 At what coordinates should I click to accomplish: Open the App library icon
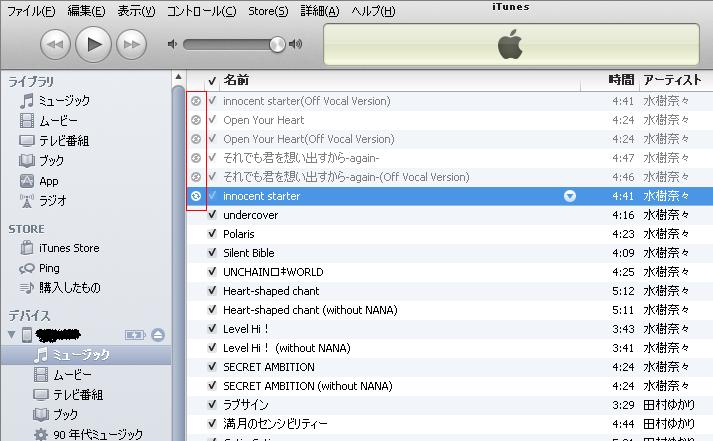[x=27, y=181]
